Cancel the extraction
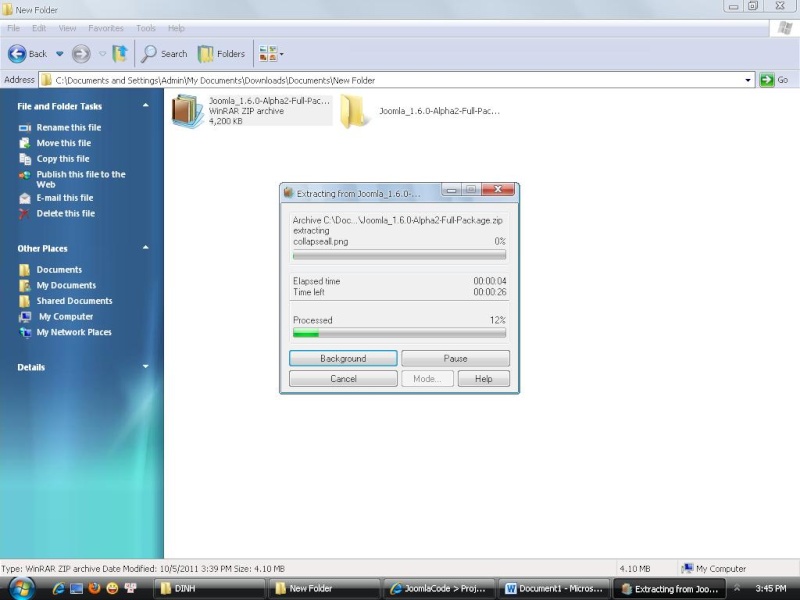800x600 pixels. click(343, 379)
